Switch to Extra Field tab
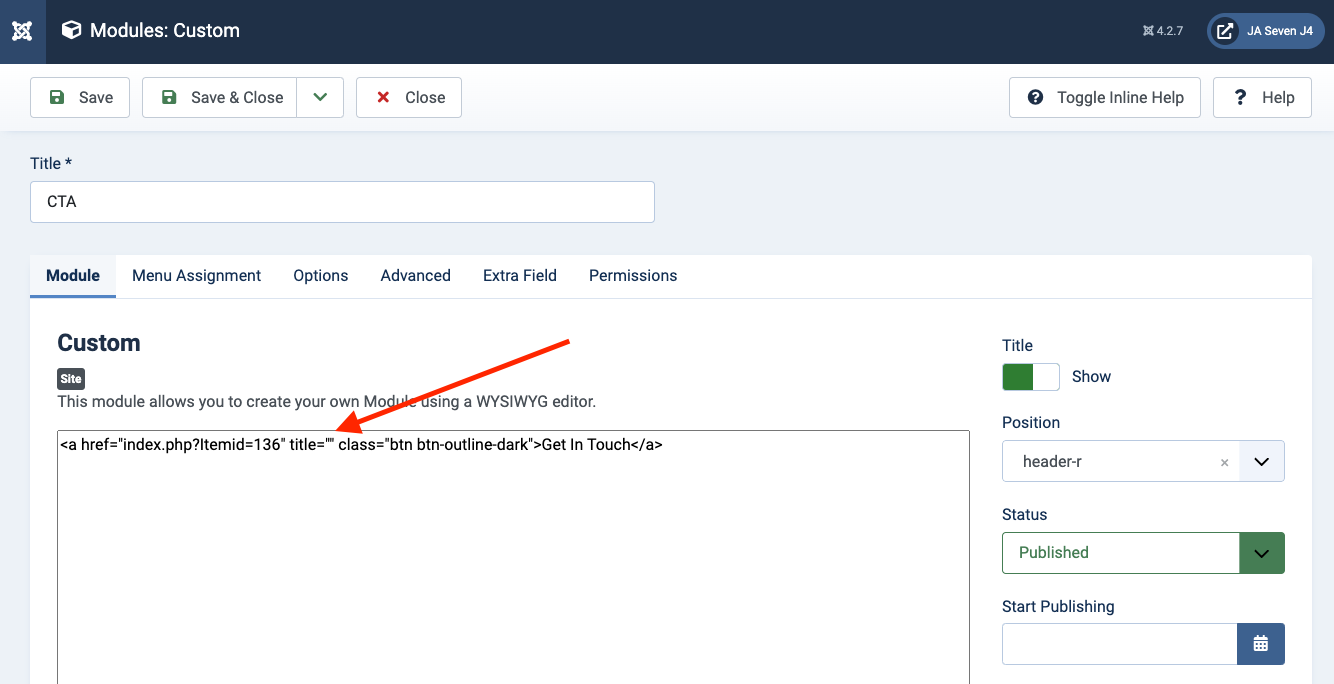The width and height of the screenshot is (1334, 684). pos(519,276)
